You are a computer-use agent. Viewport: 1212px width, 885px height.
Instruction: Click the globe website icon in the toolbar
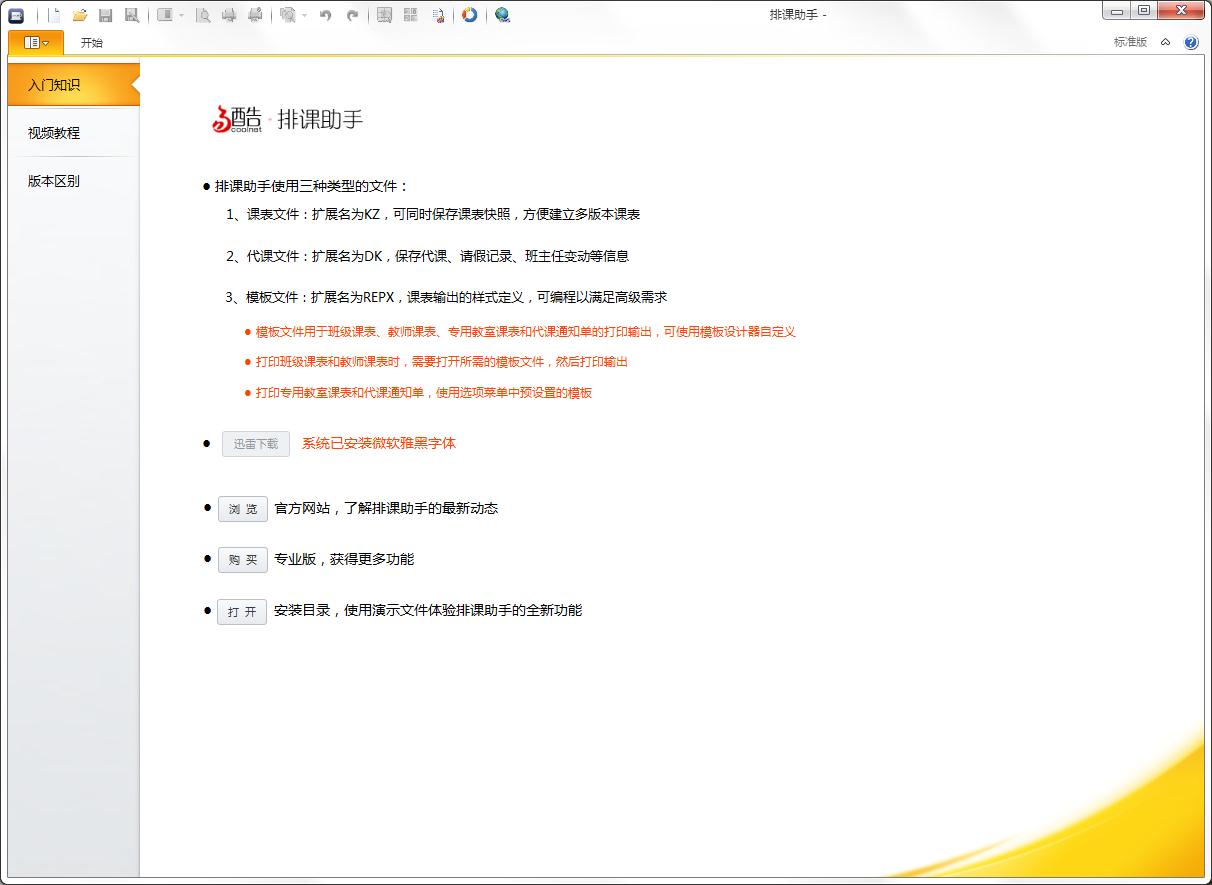coord(502,15)
